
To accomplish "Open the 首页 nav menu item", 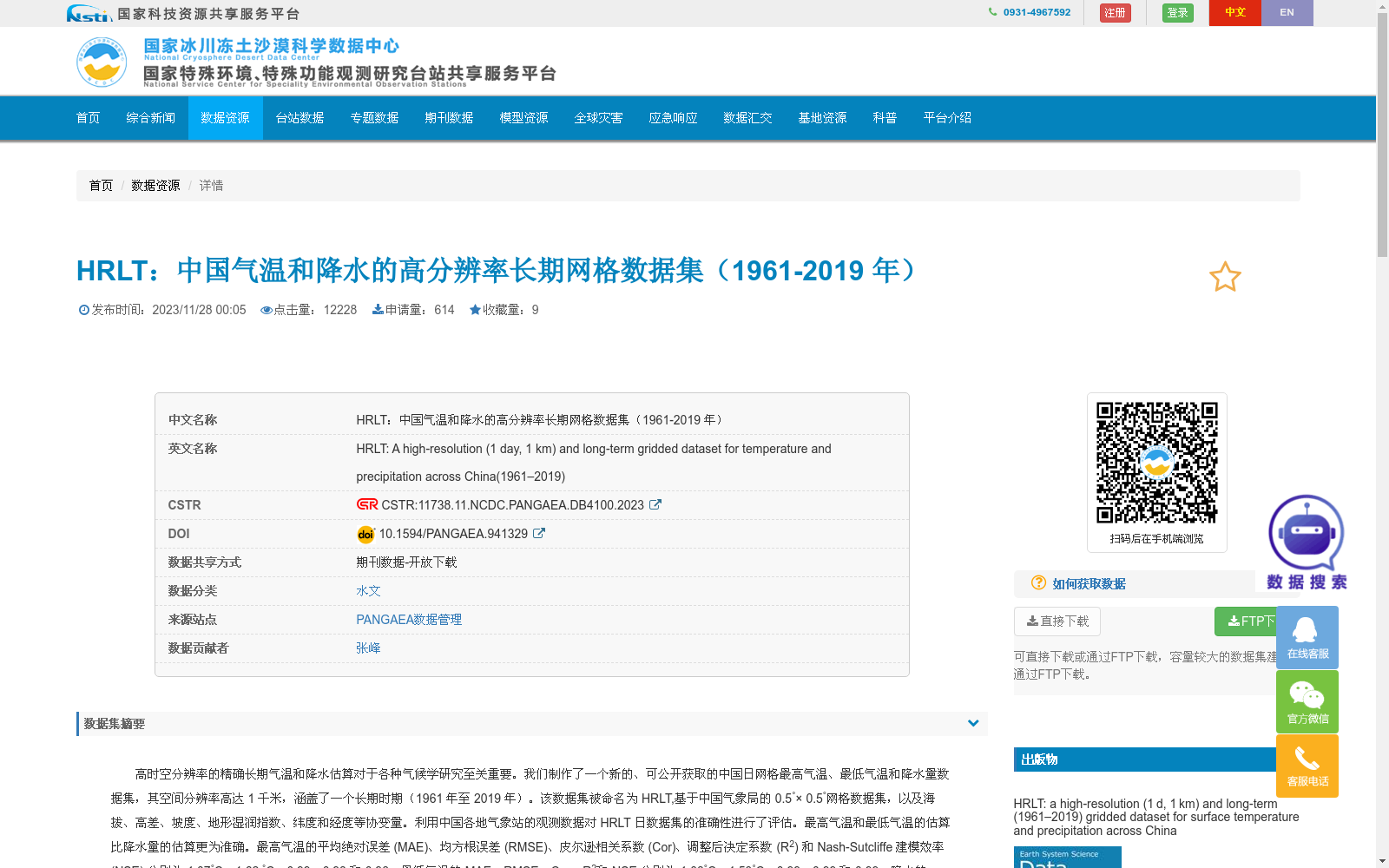I will pyautogui.click(x=89, y=118).
